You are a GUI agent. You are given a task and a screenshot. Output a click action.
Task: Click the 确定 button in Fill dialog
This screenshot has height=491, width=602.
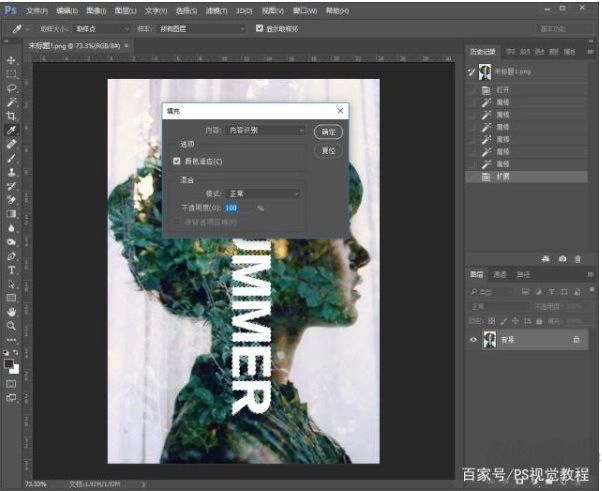point(327,131)
